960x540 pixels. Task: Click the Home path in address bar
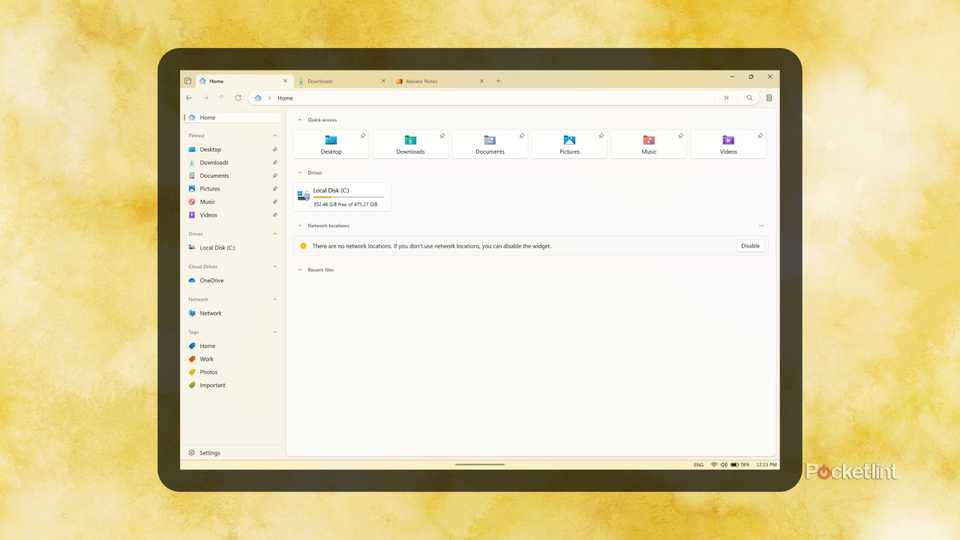pos(285,98)
